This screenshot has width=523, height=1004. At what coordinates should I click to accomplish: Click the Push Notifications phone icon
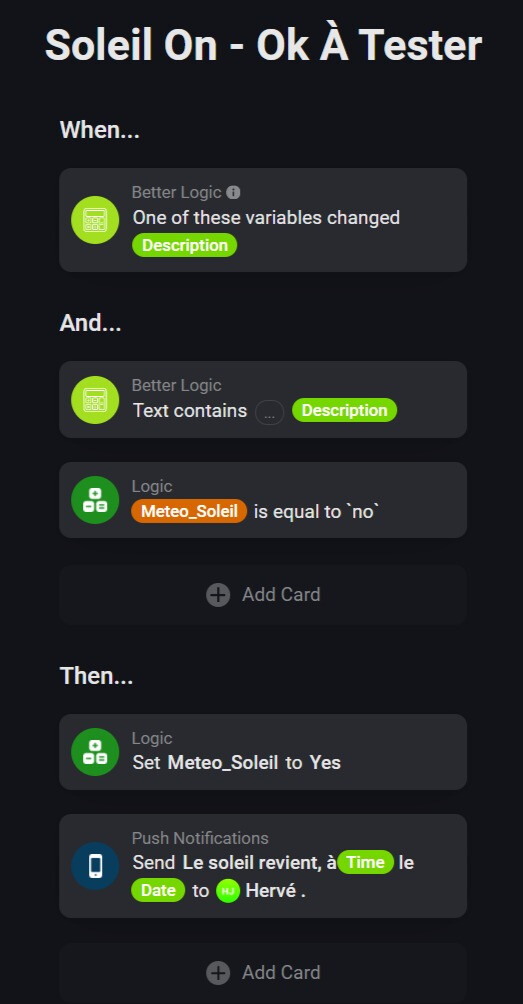(x=95, y=866)
